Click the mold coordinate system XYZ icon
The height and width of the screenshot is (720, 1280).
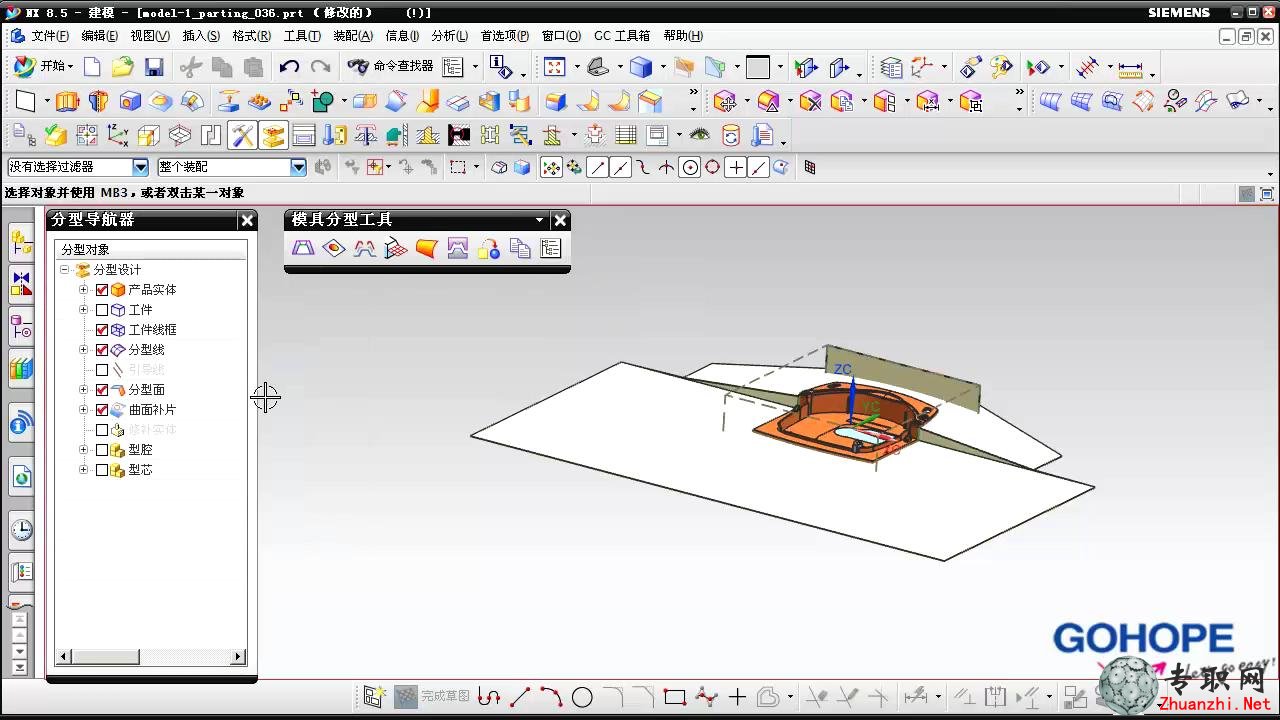click(117, 135)
